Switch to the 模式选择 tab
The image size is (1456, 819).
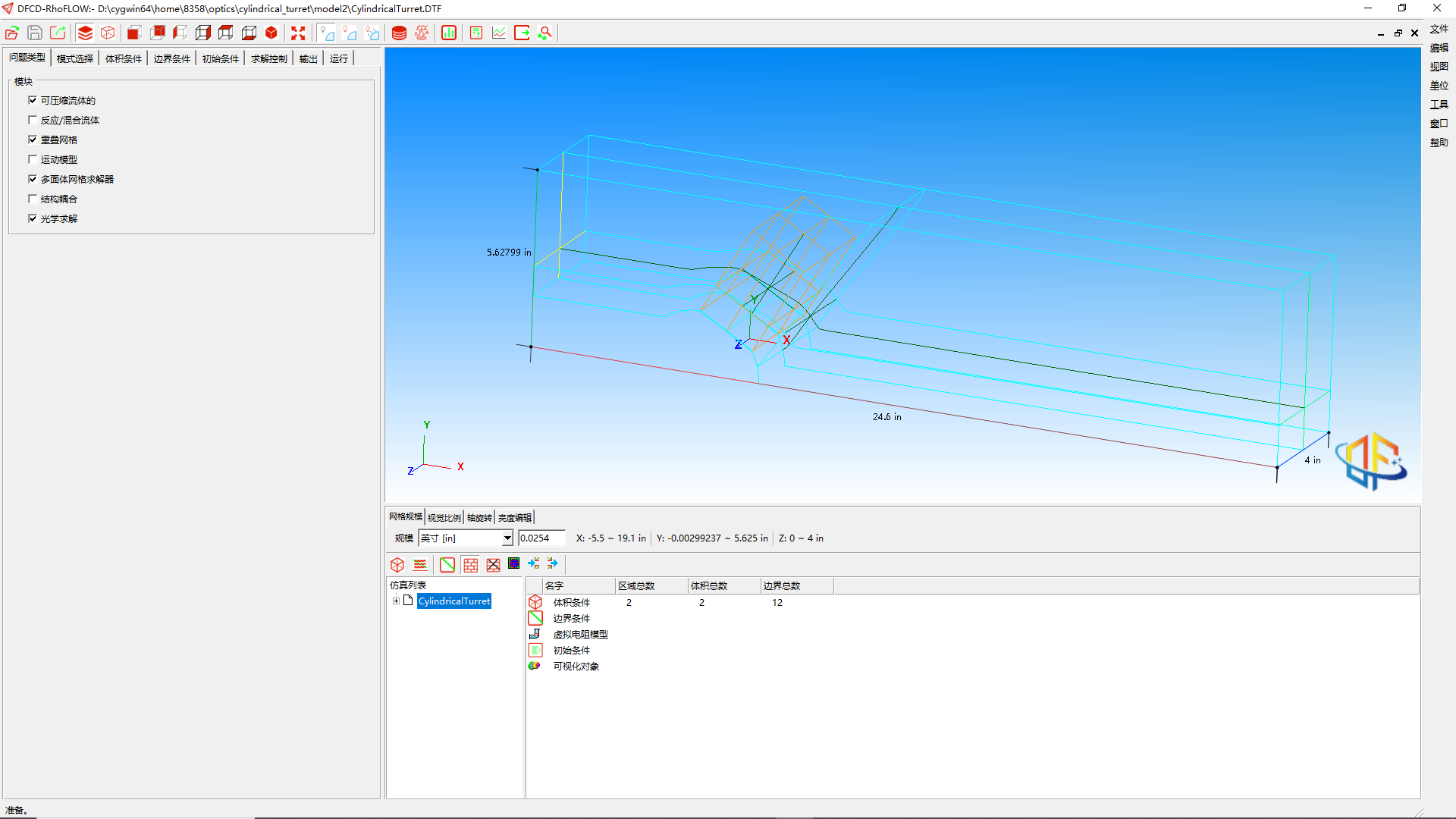click(x=75, y=58)
